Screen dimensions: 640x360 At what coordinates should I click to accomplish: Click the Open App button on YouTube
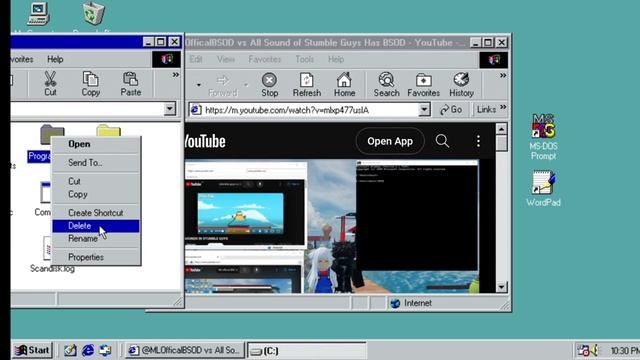click(x=390, y=141)
